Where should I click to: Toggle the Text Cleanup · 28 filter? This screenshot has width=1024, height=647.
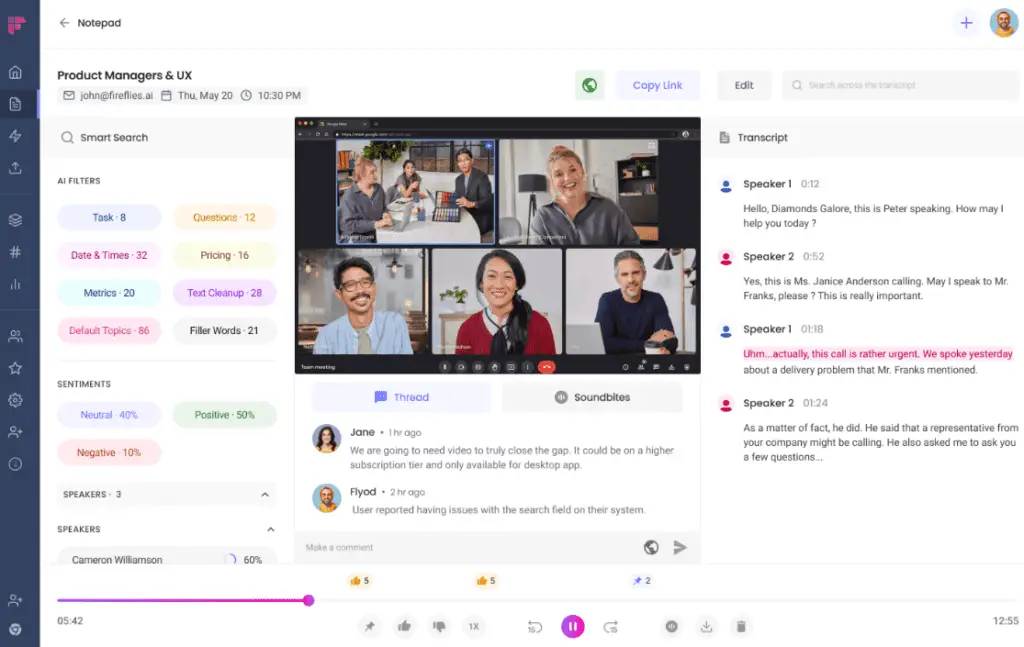pos(224,293)
